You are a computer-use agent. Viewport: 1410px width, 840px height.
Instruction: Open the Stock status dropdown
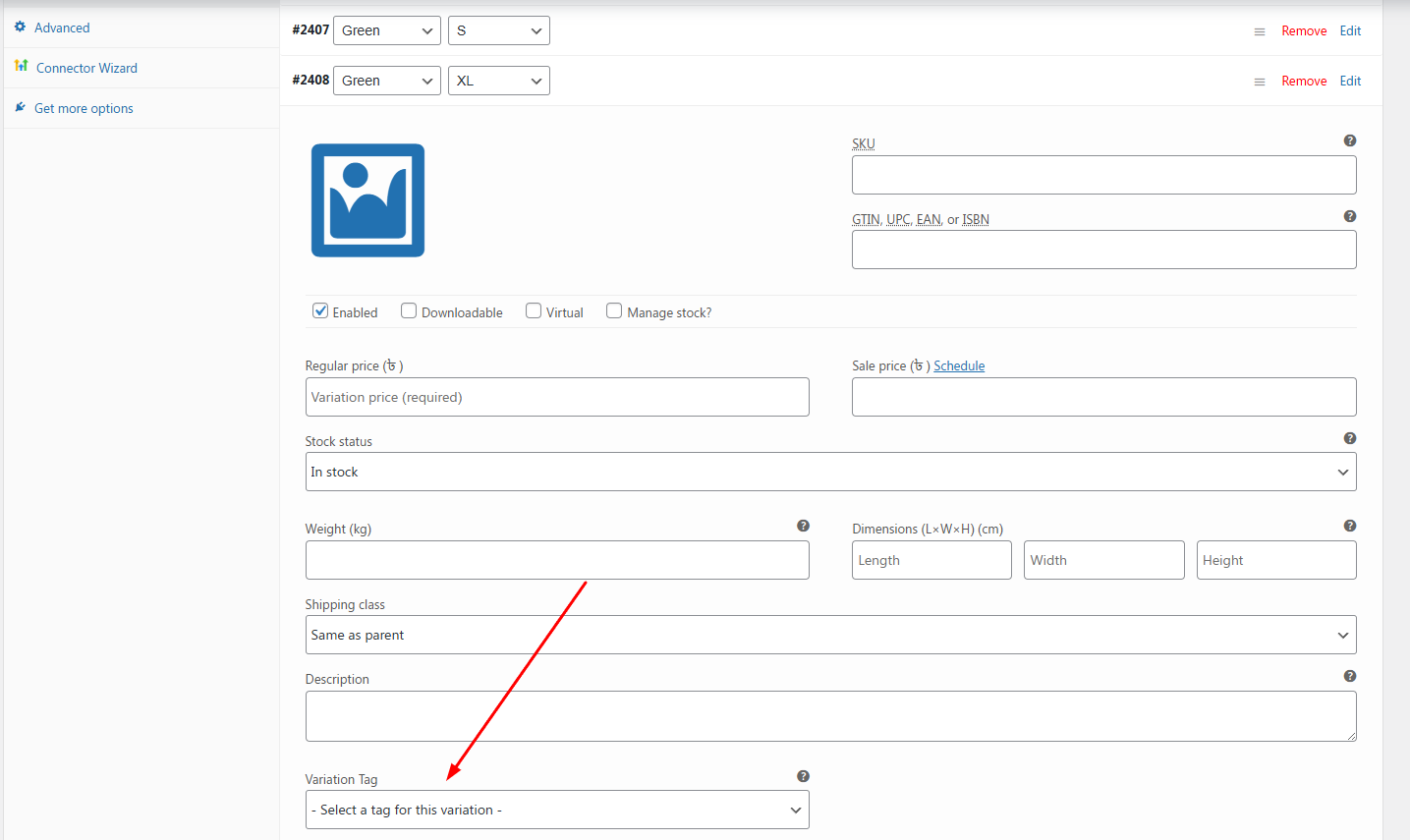coord(830,472)
